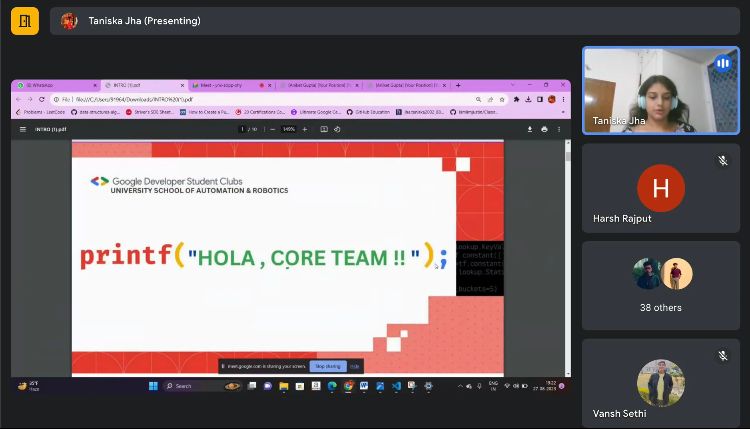Hide the screen sharing notification bar
The width and height of the screenshot is (750, 429).
354,366
